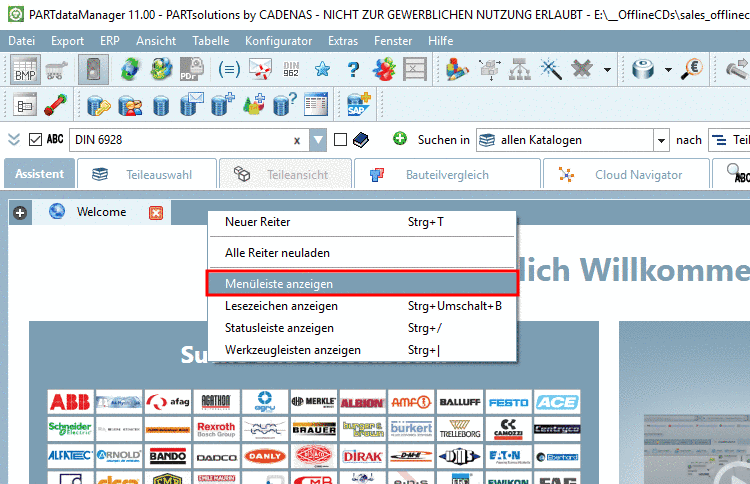Collapse the search bar with double chevron

pos(14,140)
